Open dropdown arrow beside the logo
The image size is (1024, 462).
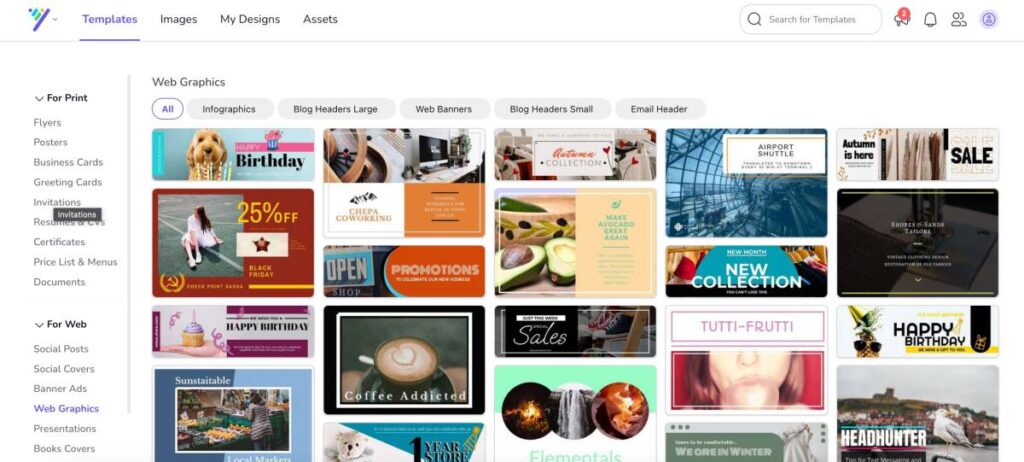tap(55, 20)
